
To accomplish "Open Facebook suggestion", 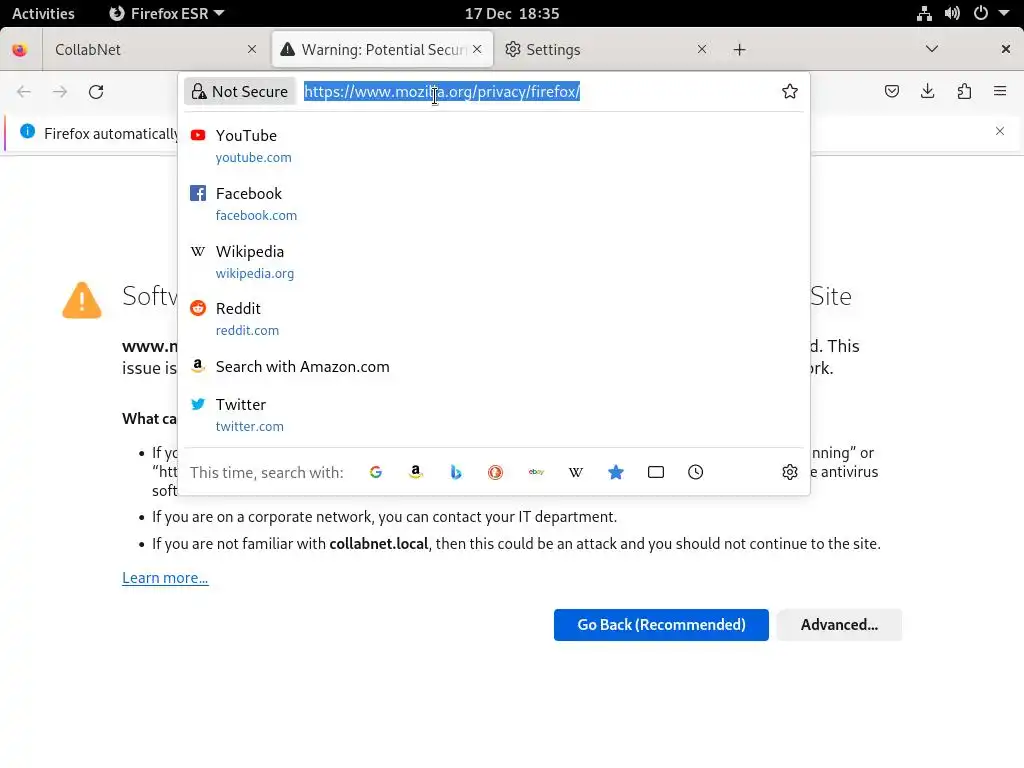I will [494, 204].
